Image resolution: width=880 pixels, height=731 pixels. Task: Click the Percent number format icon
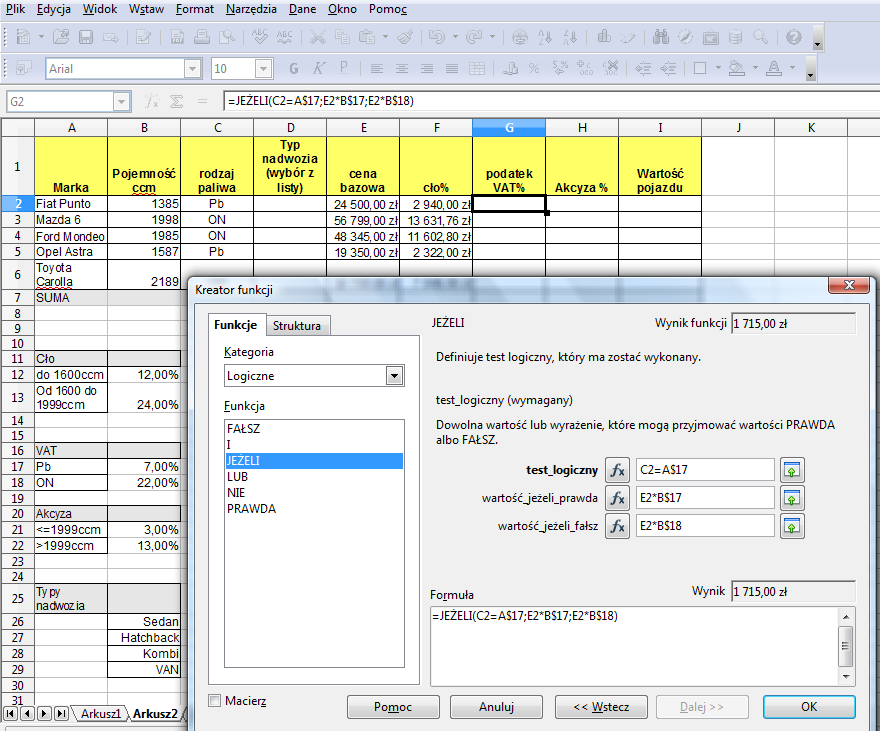534,68
